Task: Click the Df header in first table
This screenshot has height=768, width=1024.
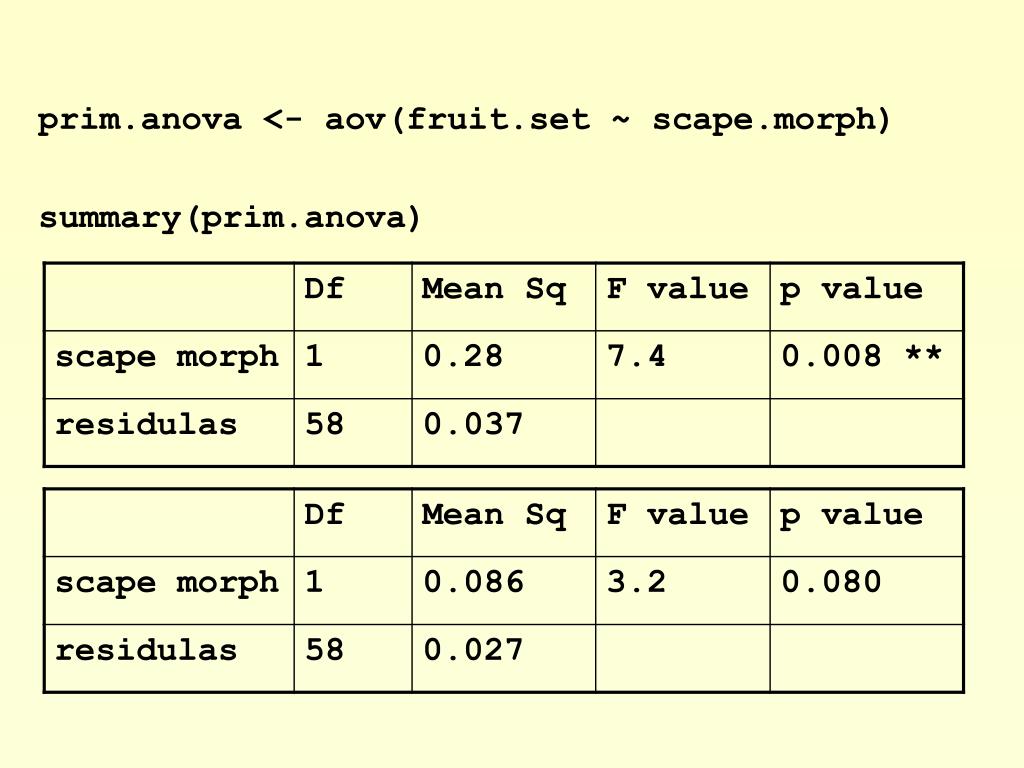Action: coord(324,288)
